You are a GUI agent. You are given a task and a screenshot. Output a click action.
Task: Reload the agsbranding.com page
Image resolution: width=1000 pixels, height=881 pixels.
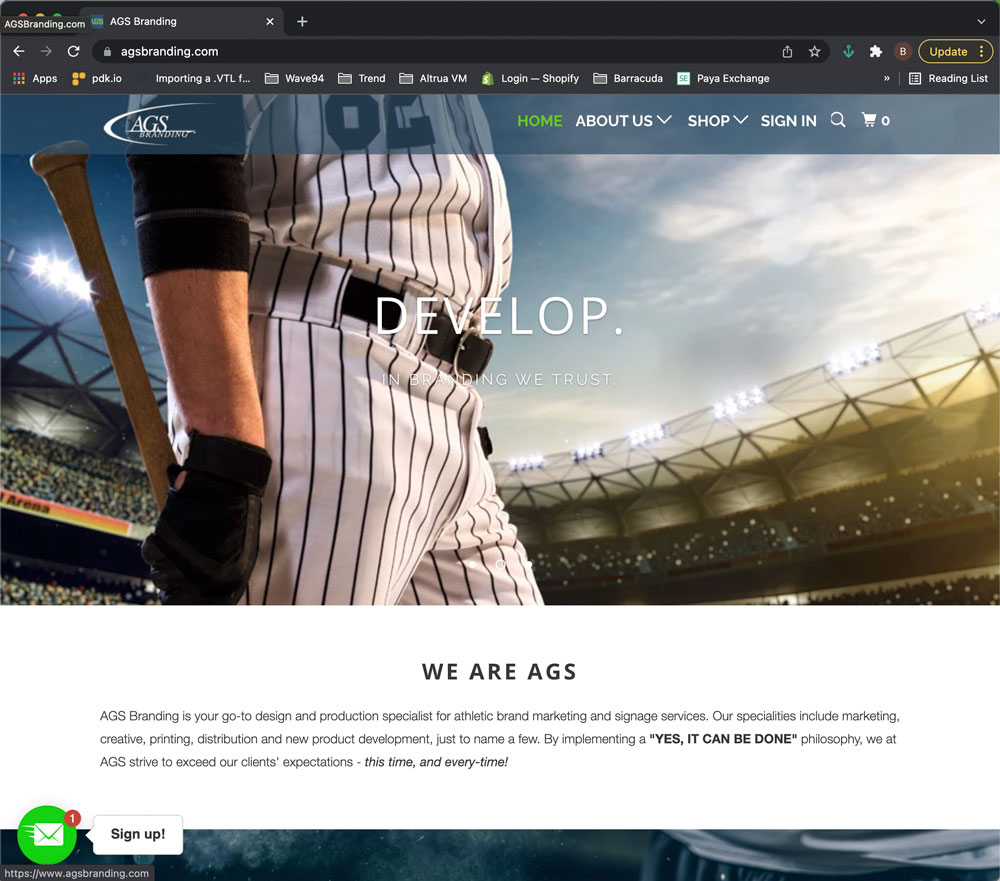pyautogui.click(x=73, y=51)
